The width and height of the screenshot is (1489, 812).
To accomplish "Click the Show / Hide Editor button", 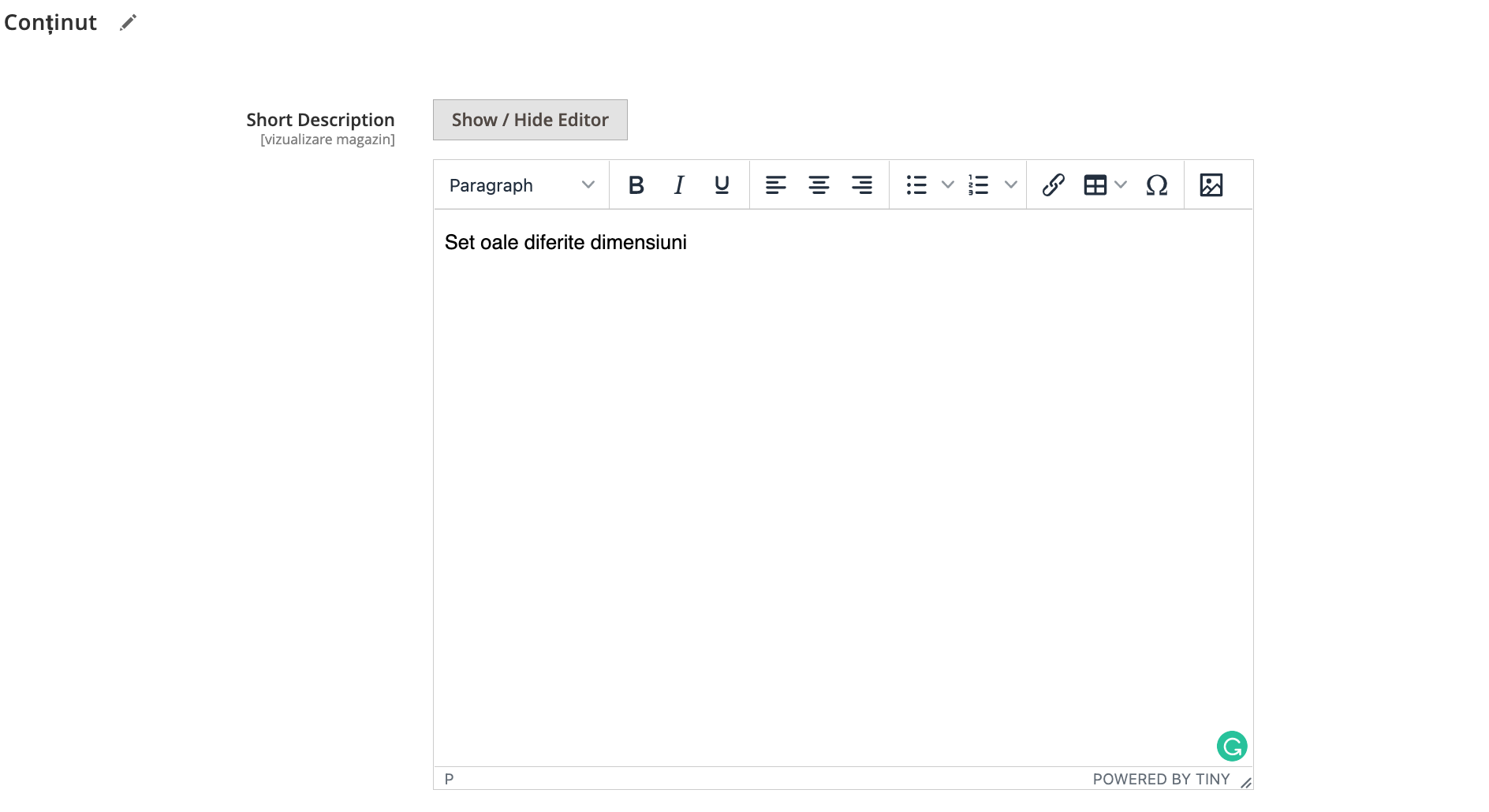I will coord(530,120).
